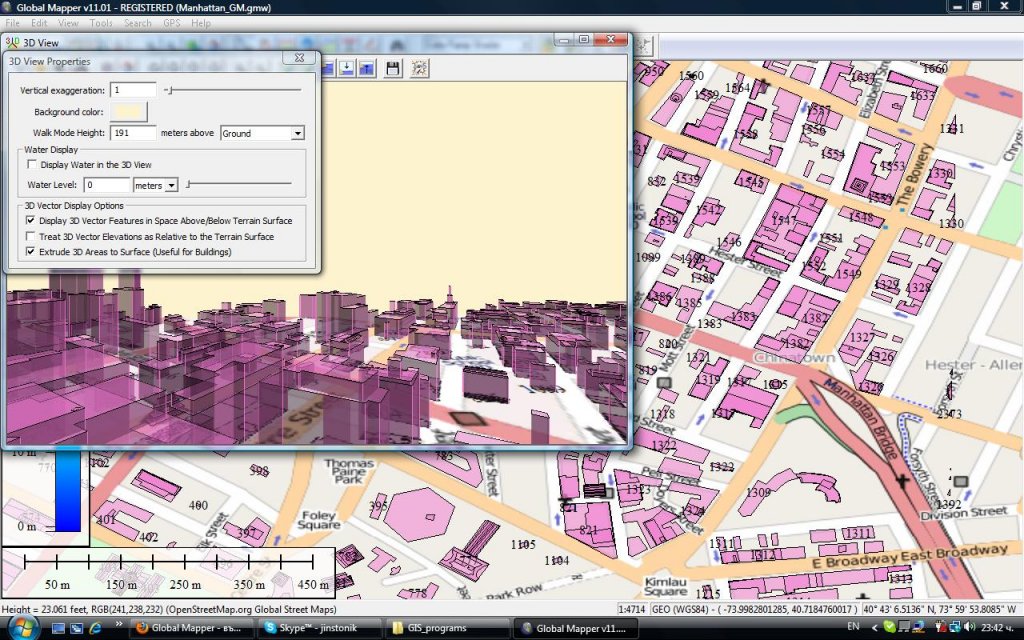This screenshot has width=1024, height=640.
Task: Click the partially hidden toolbar icon right of 3D View window
Action: (643, 46)
